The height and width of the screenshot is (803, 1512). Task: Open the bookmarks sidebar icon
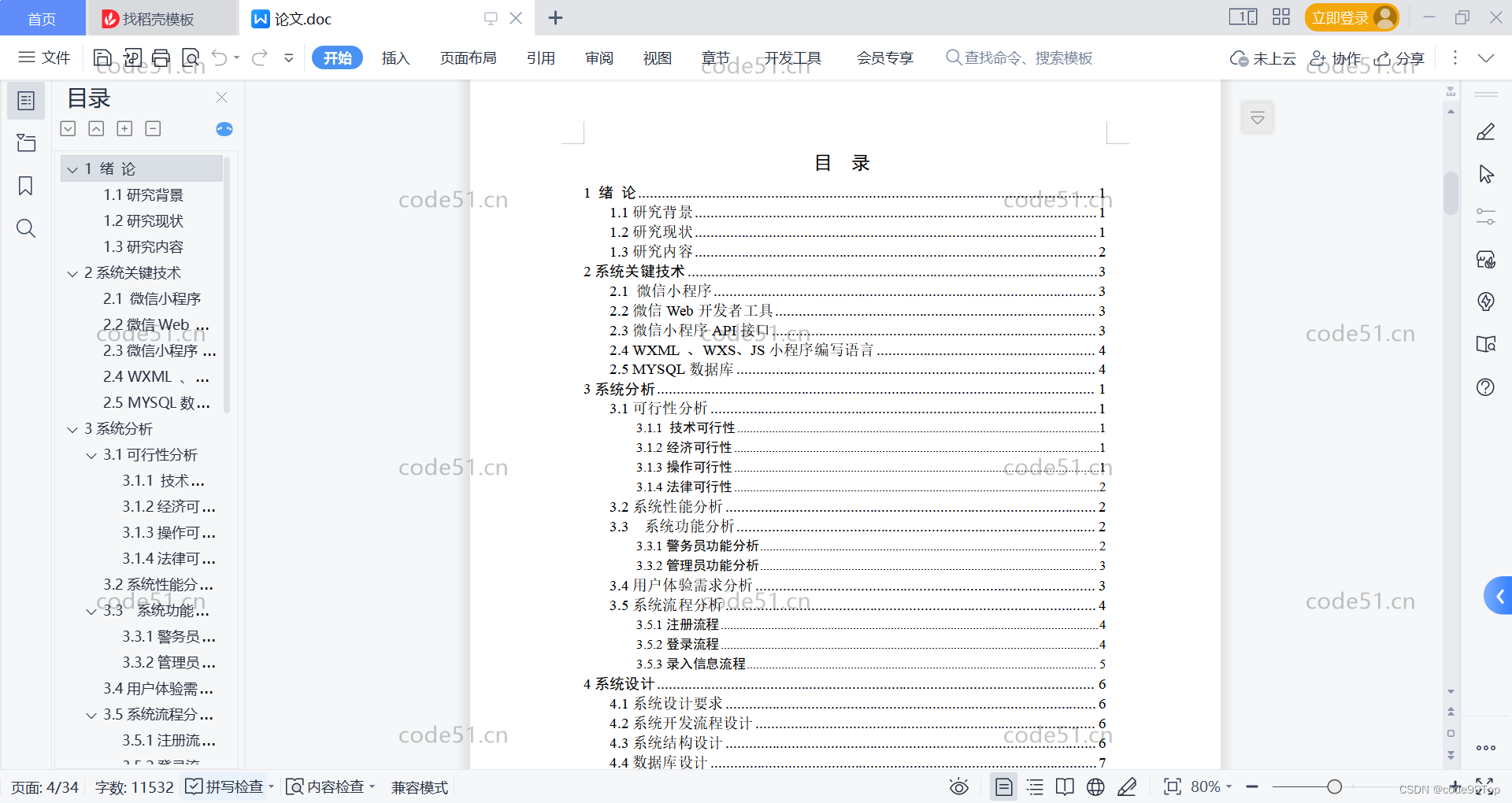[x=26, y=186]
